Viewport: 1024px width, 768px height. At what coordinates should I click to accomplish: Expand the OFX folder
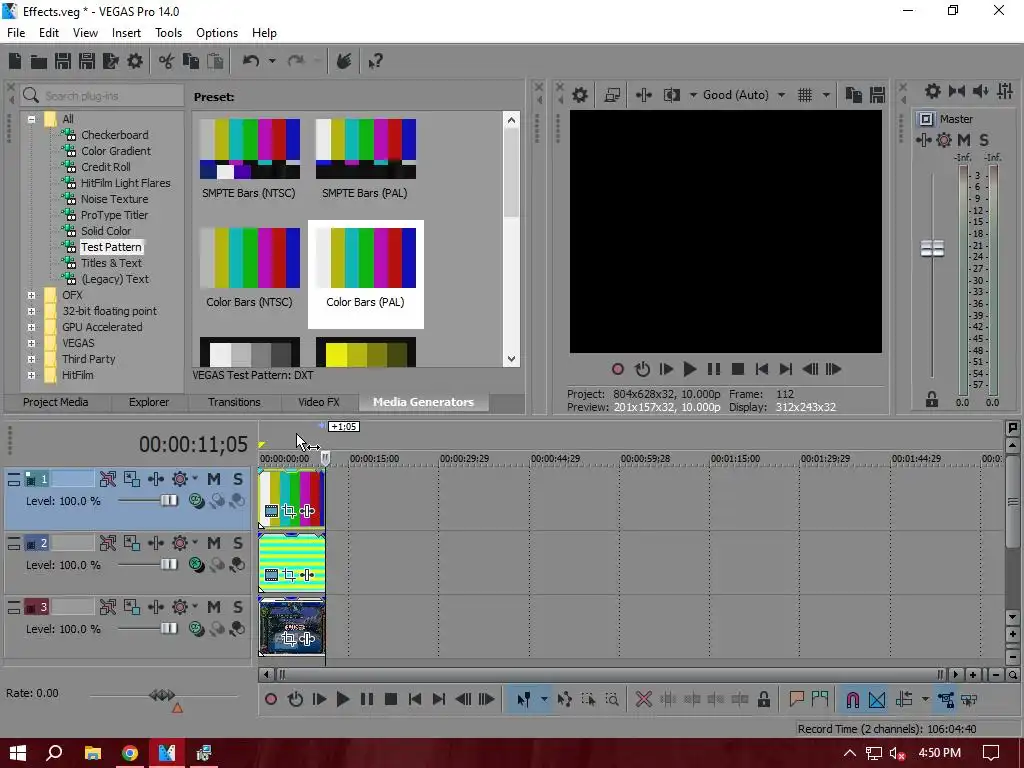pyautogui.click(x=31, y=295)
